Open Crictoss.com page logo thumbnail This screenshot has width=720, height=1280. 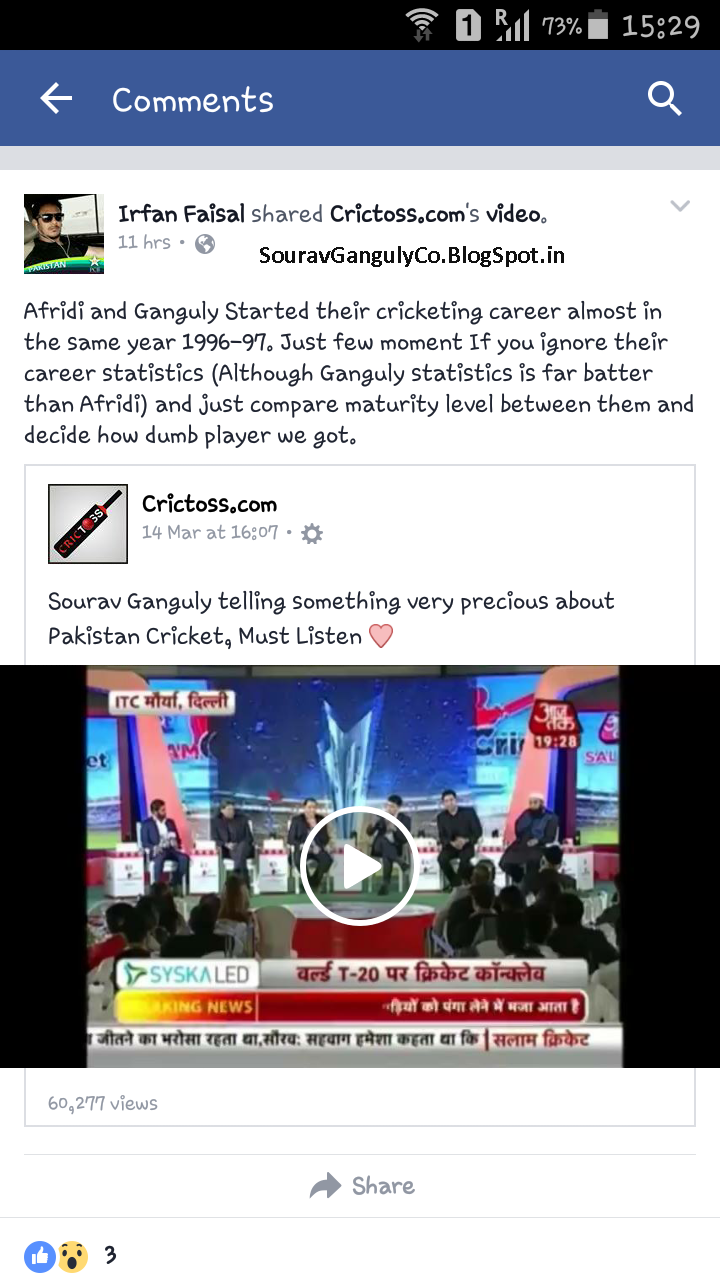click(88, 524)
